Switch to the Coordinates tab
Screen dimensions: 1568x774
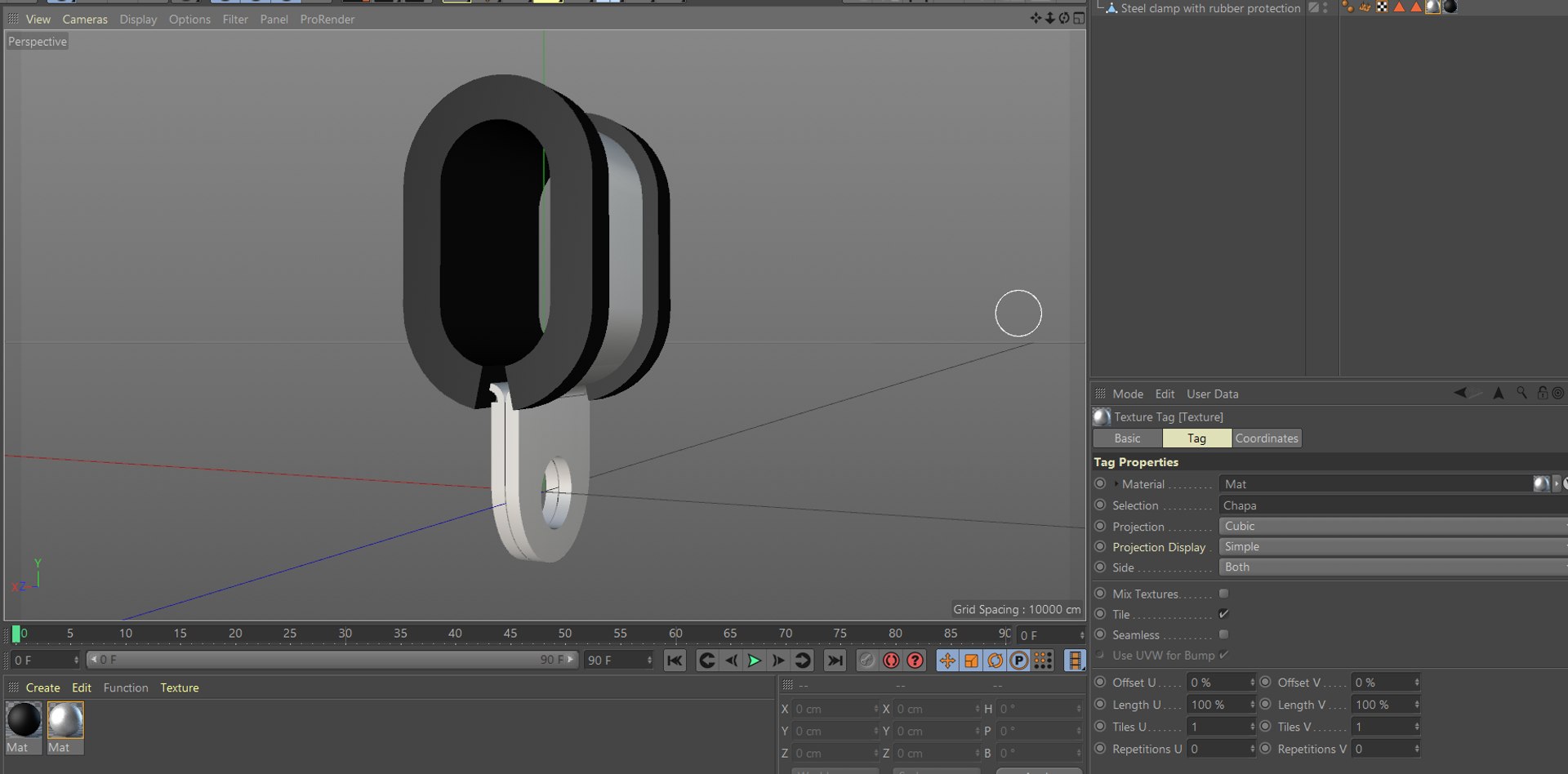(x=1266, y=438)
